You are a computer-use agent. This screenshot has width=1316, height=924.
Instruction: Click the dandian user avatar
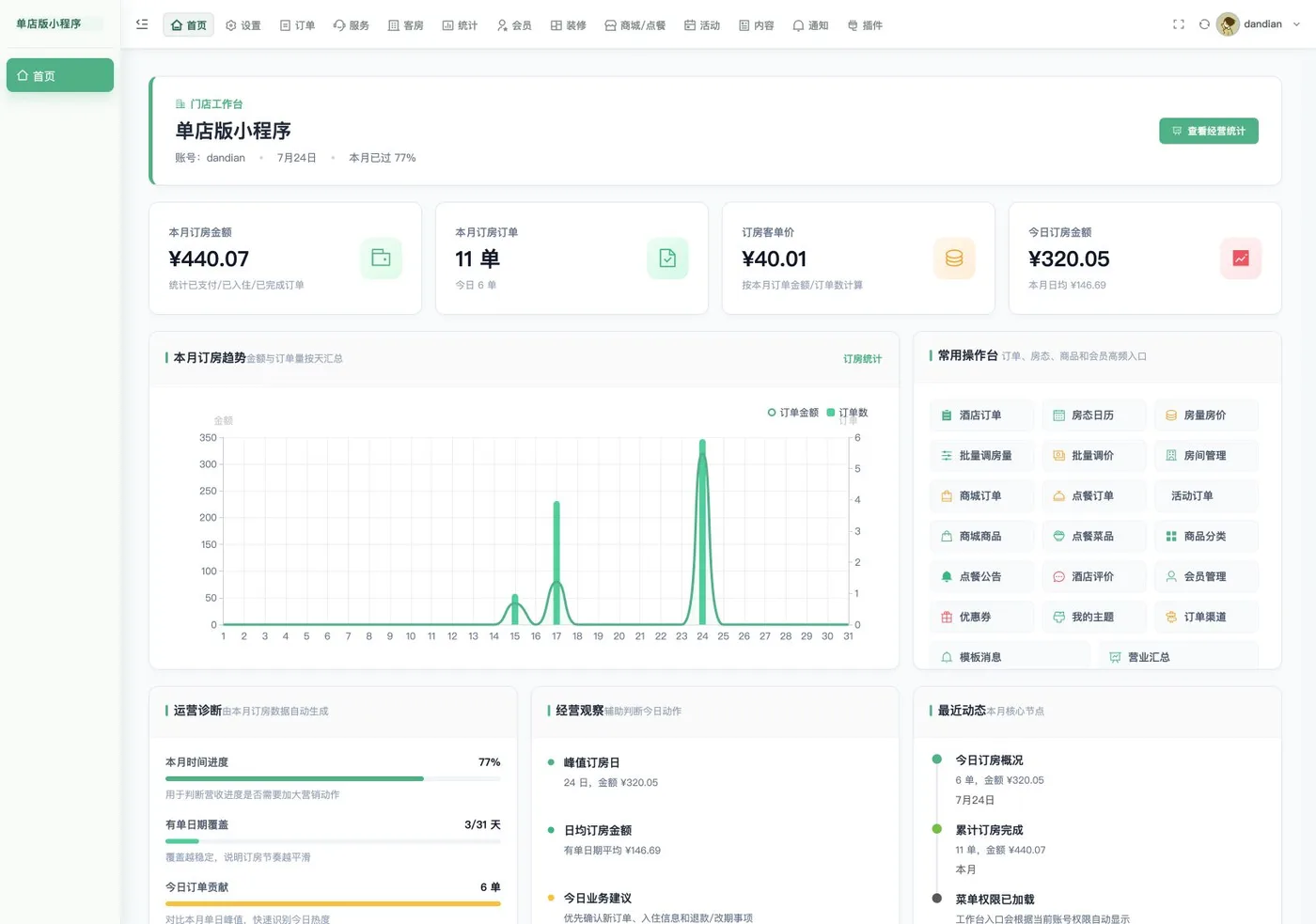coord(1228,24)
